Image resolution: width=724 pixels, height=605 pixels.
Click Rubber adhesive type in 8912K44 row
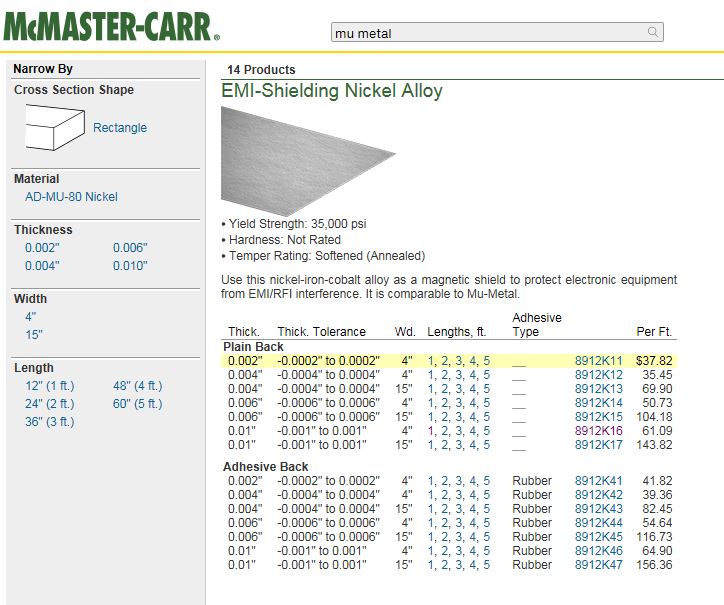pyautogui.click(x=532, y=523)
